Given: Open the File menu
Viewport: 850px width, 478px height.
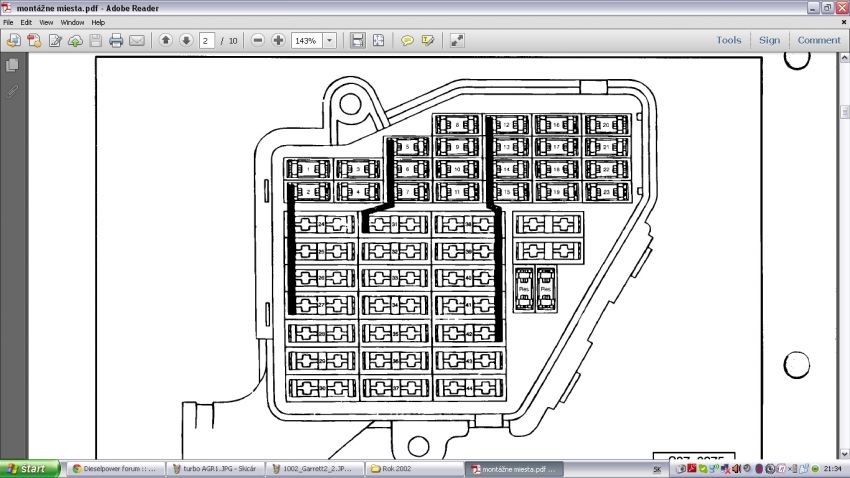Looking at the screenshot, I should tap(9, 22).
